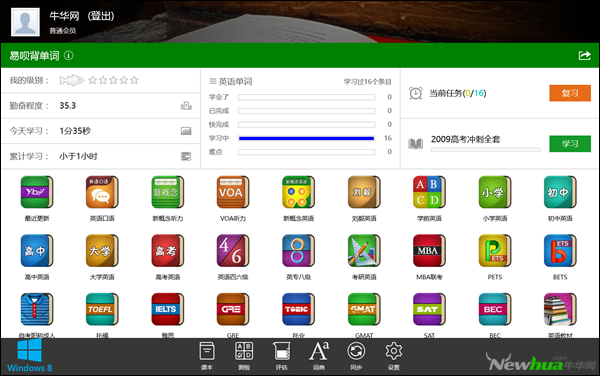The width and height of the screenshot is (600, 376).
Task: Click the (登出) logout link
Action: (x=101, y=16)
